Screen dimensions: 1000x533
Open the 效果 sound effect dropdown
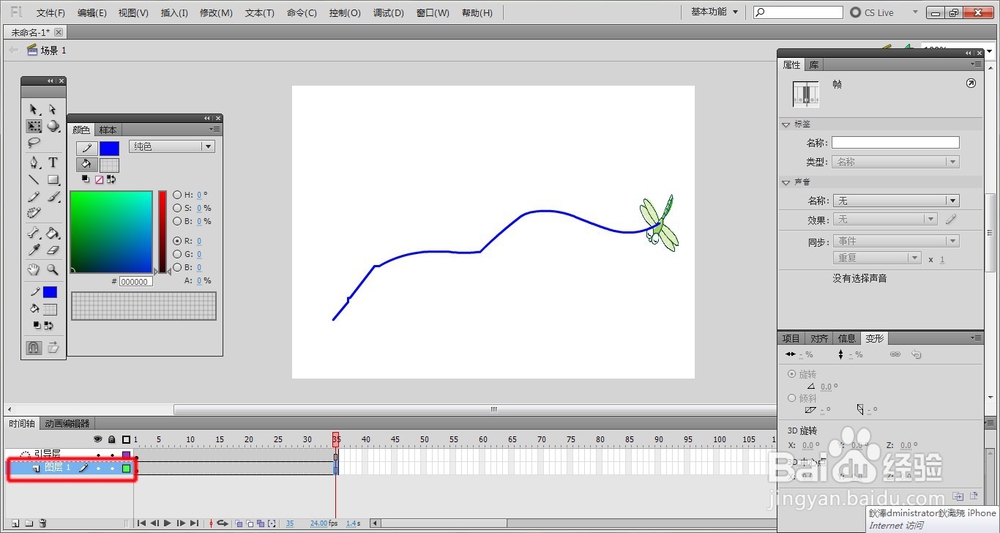885,219
